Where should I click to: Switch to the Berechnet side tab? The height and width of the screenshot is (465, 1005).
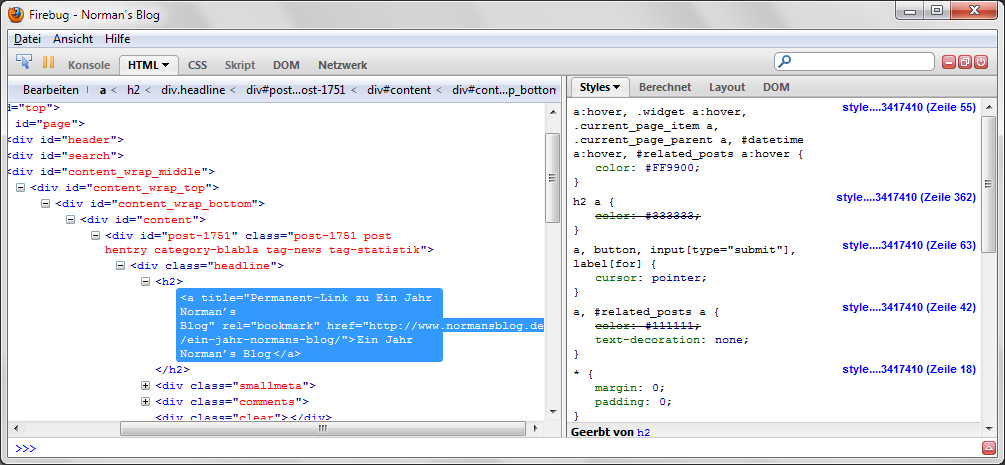point(665,87)
